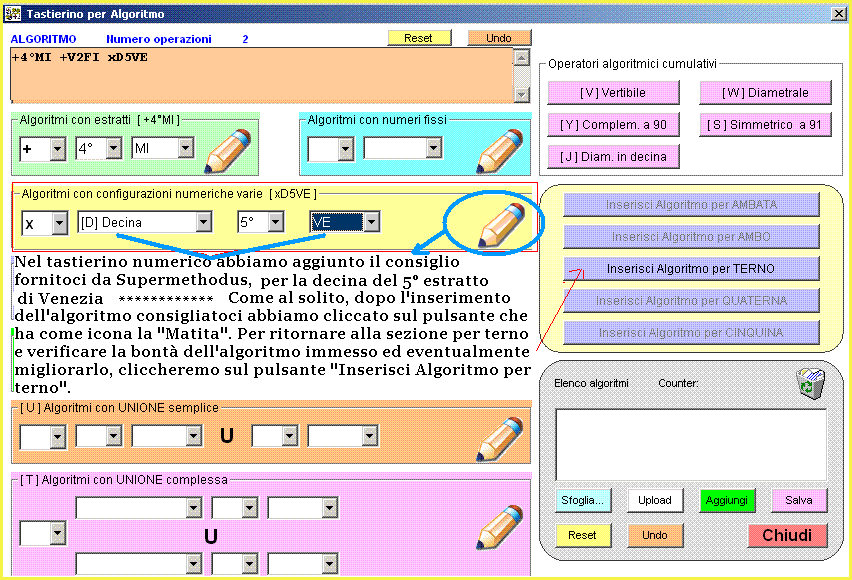The height and width of the screenshot is (580, 852).
Task: Open the 5° position dropdown
Action: pyautogui.click(x=275, y=222)
